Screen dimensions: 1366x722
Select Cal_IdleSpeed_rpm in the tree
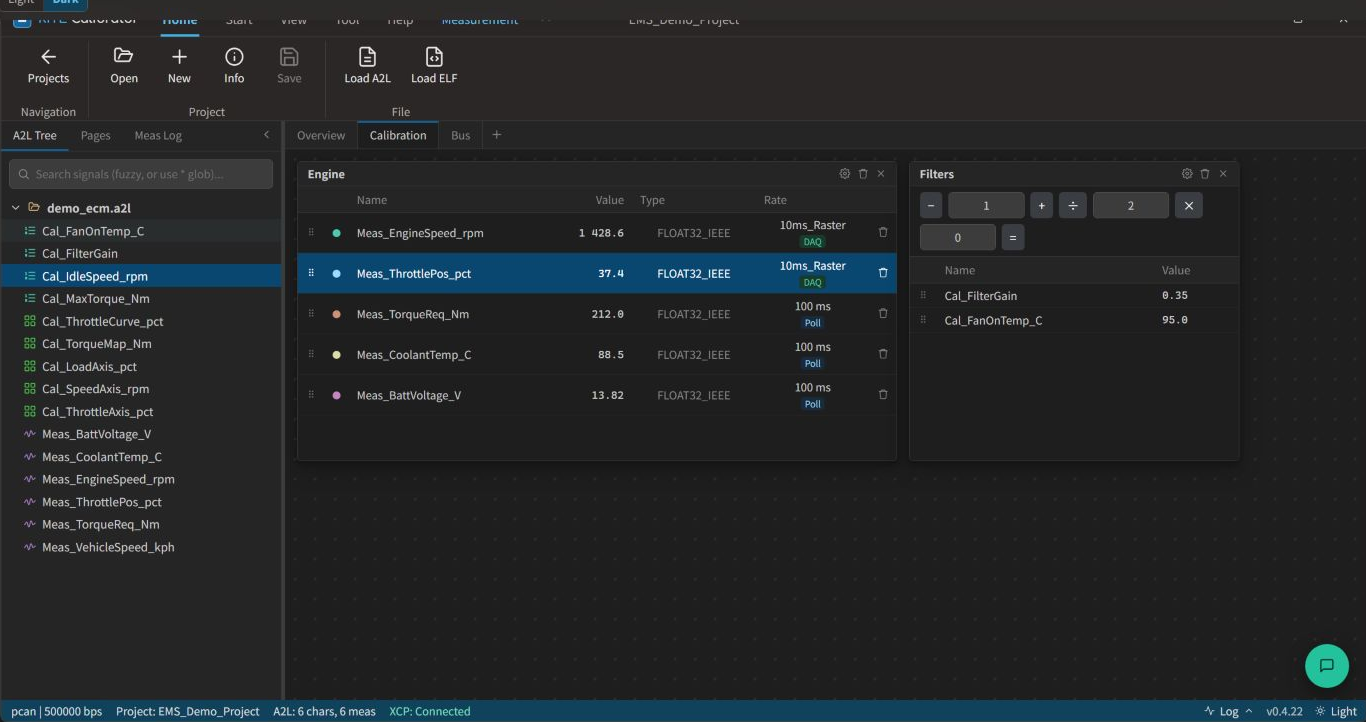(141, 276)
